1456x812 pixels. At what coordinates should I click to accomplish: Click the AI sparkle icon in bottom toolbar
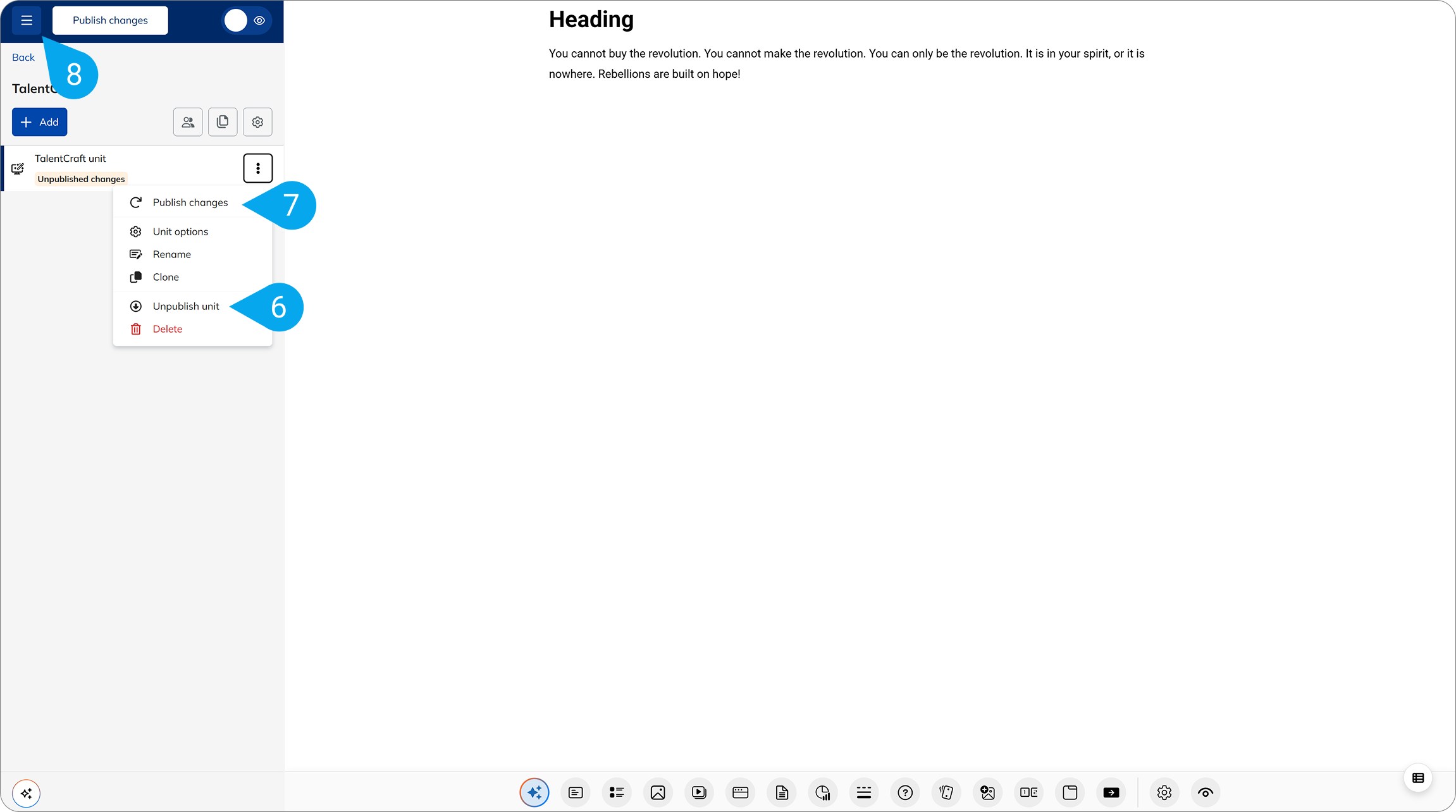click(534, 792)
